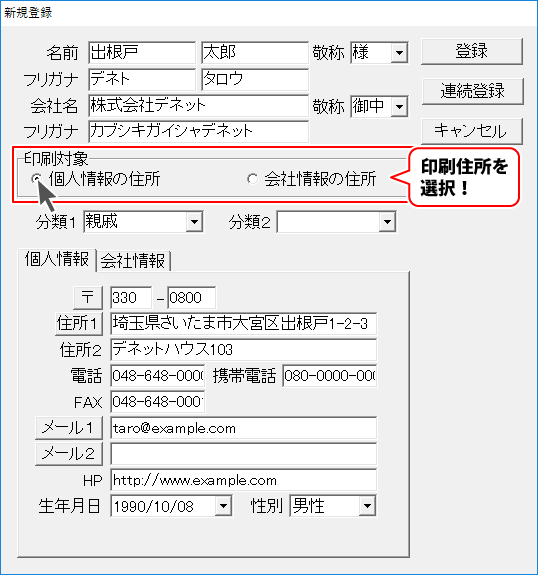The width and height of the screenshot is (538, 575).
Task: Open the 御中 honorific dropdown
Action: [x=399, y=107]
